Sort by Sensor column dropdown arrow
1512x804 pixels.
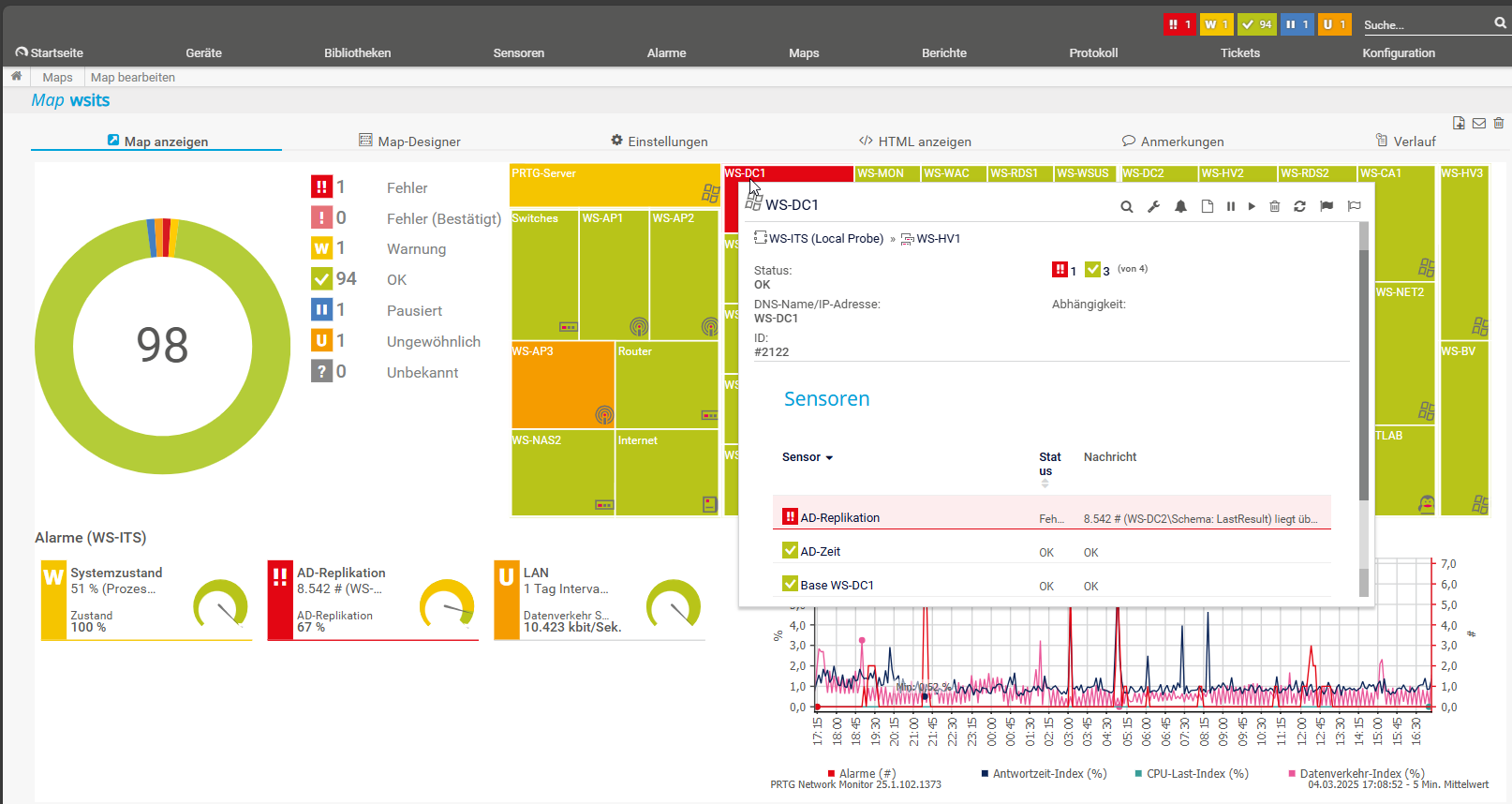829,457
